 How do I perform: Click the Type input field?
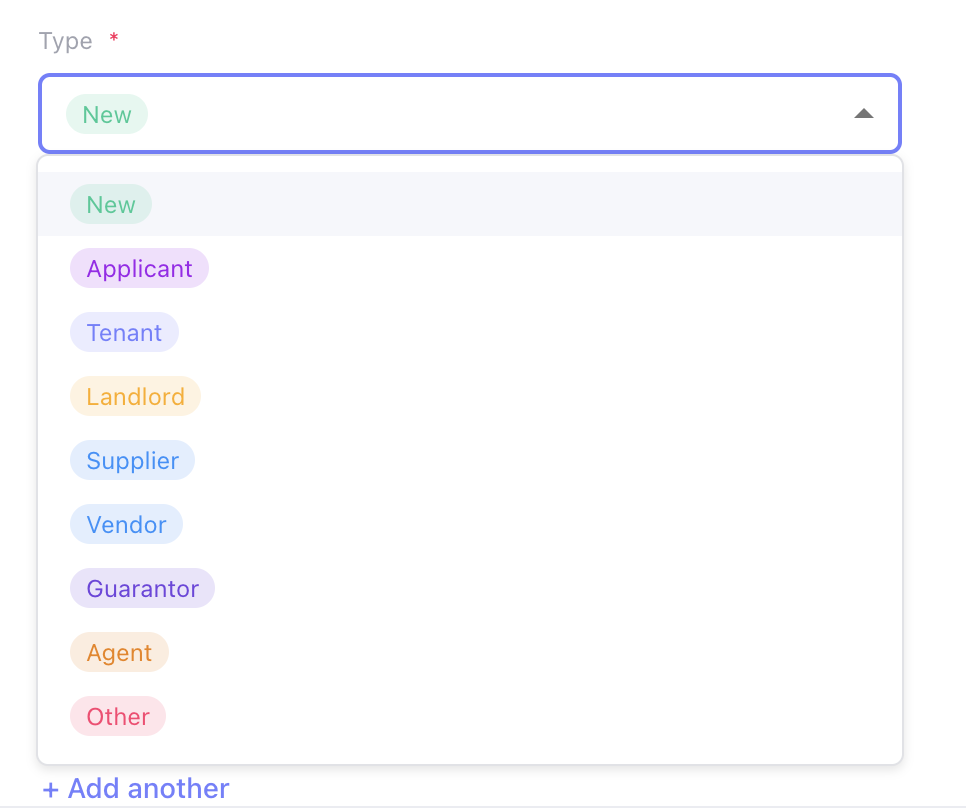[x=470, y=114]
